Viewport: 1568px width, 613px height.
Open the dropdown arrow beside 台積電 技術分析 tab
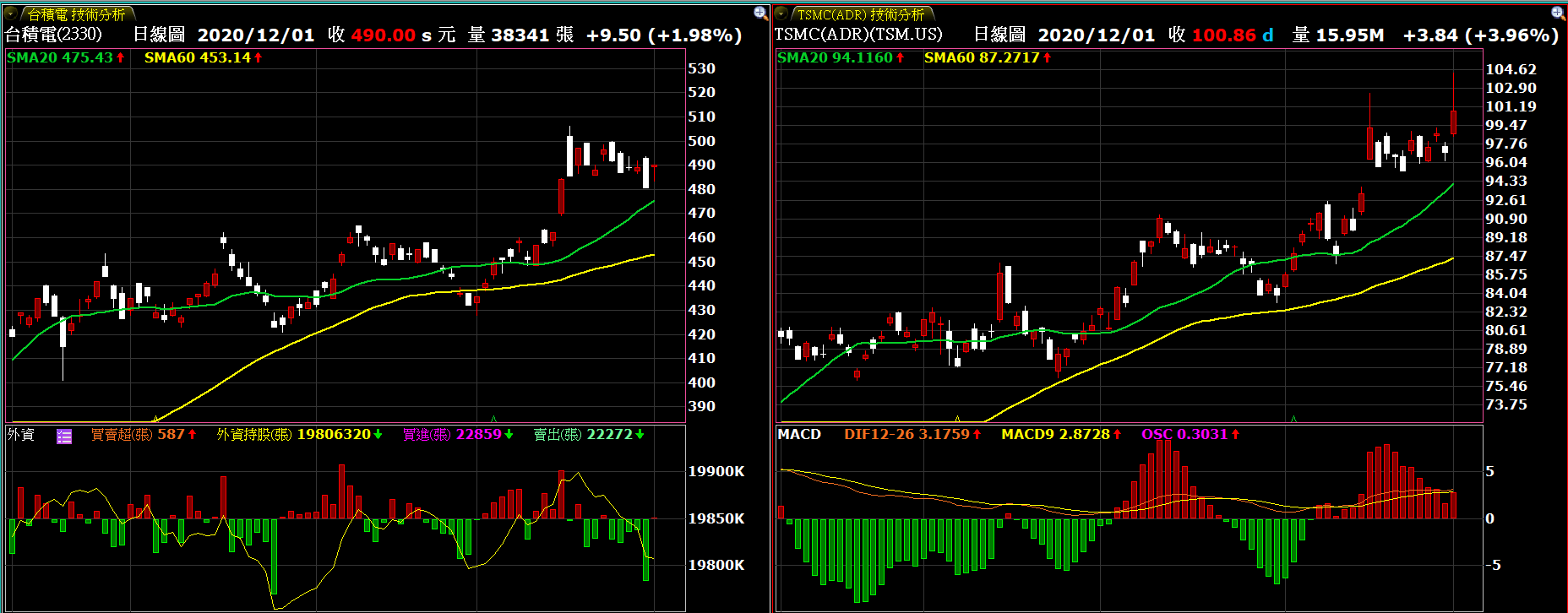pyautogui.click(x=11, y=14)
